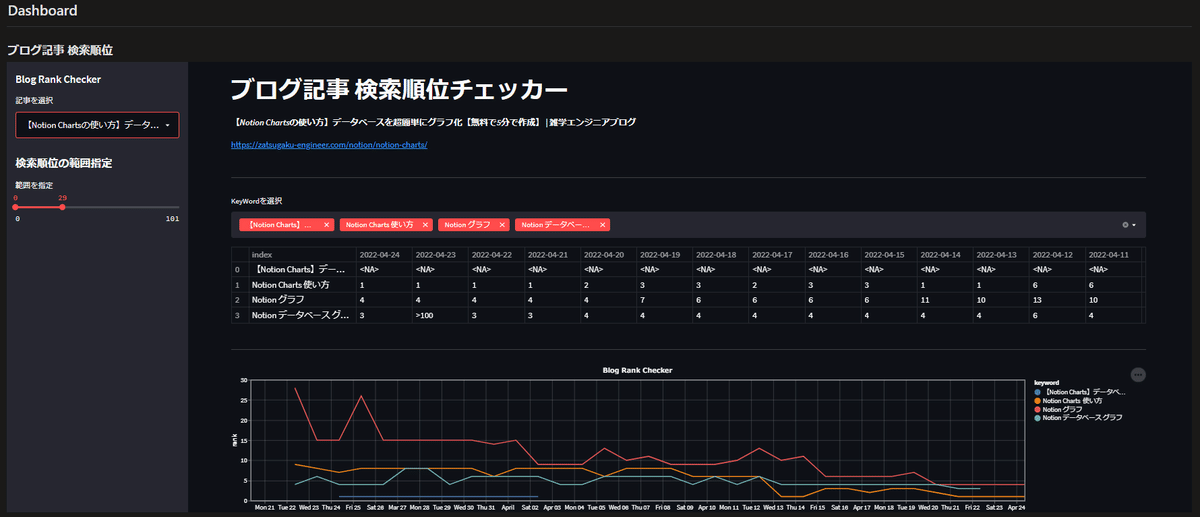Open the 記事を選択 article dropdown
The height and width of the screenshot is (517, 1200).
coord(97,125)
